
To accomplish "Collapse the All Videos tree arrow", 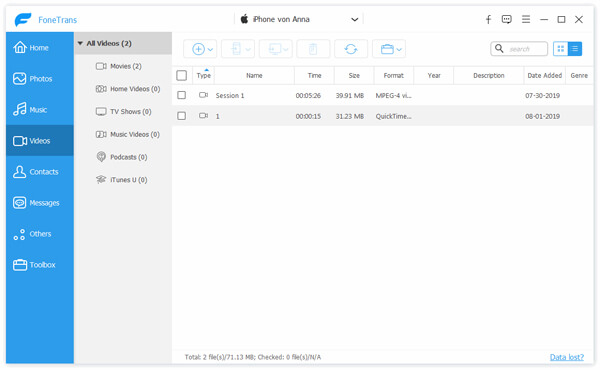I will 80,43.
